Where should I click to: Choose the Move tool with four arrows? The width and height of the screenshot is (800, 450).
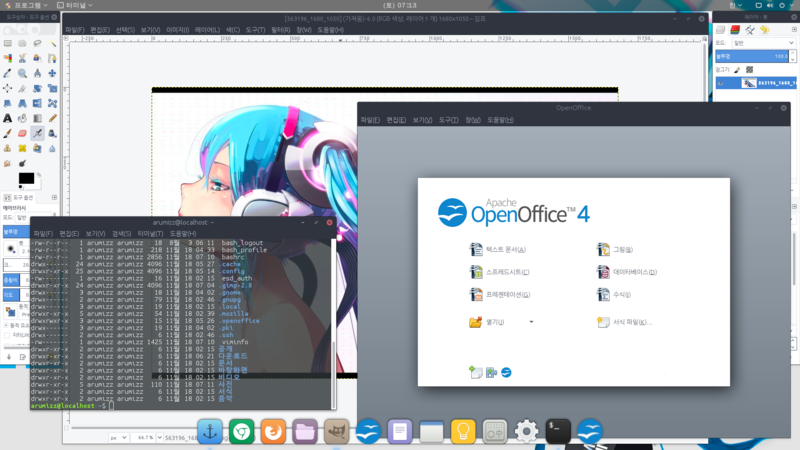click(x=52, y=73)
